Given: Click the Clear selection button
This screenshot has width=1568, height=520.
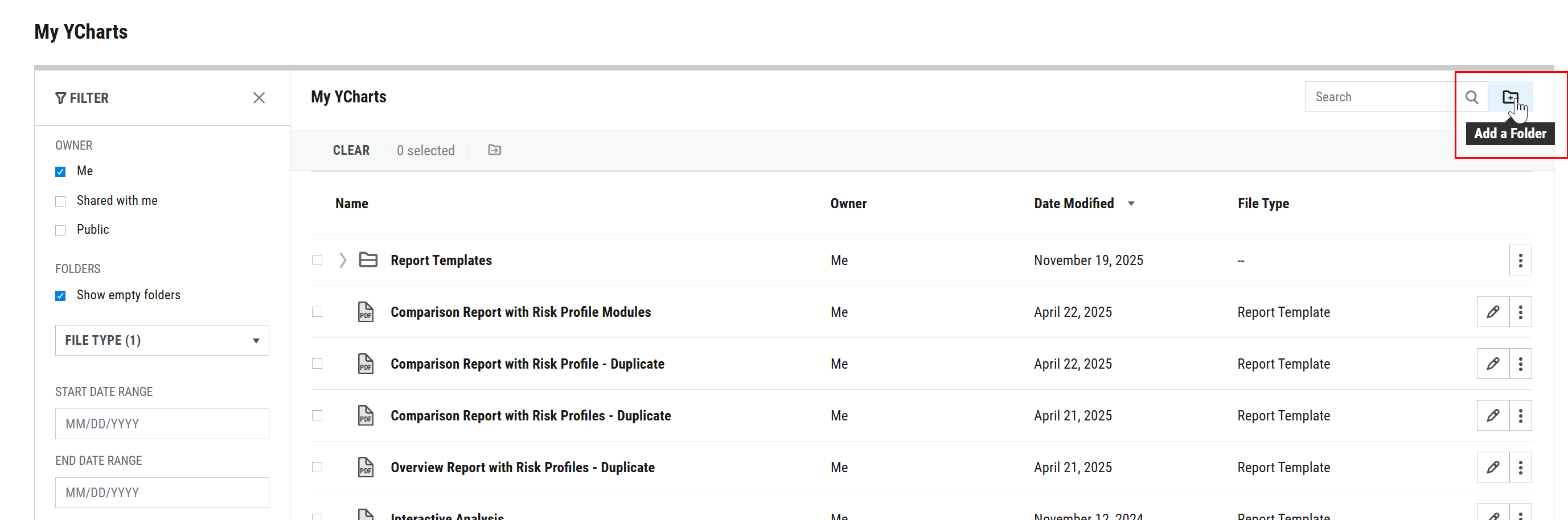Looking at the screenshot, I should click(x=351, y=150).
